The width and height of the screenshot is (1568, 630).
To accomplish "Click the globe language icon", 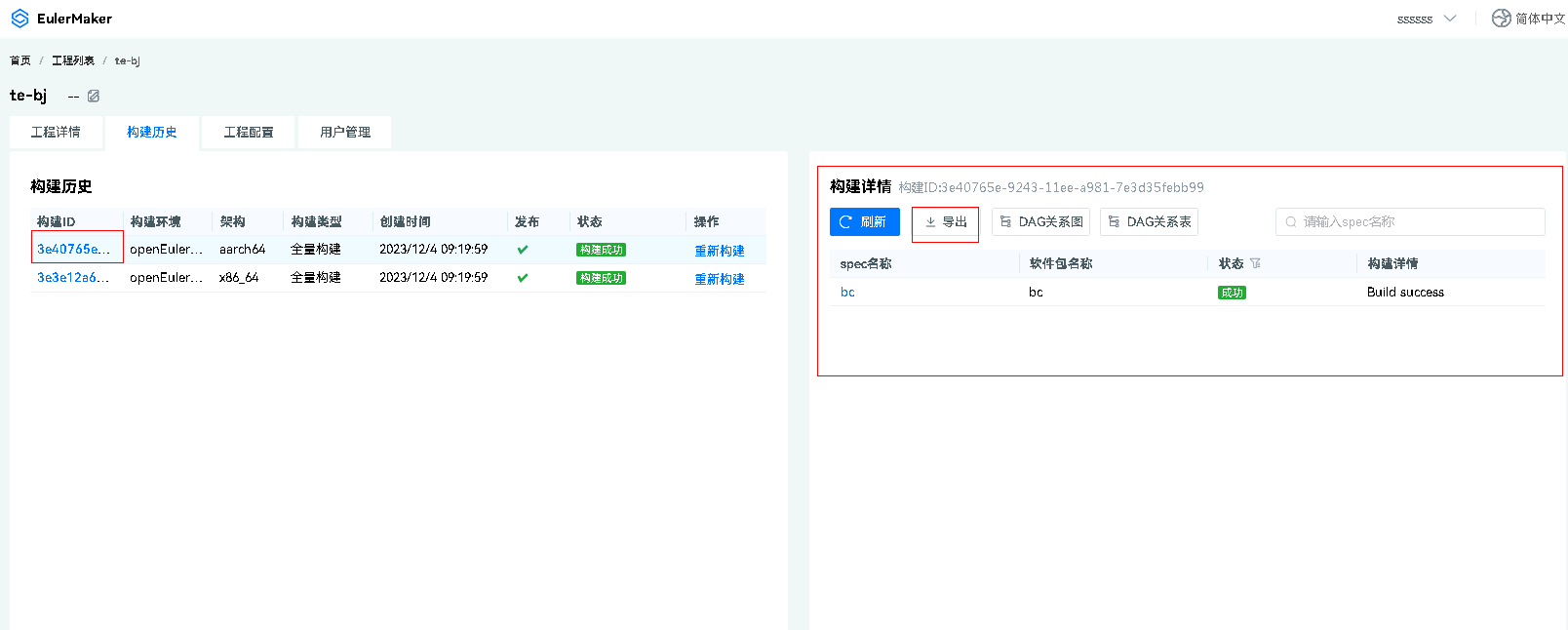I will [x=1501, y=19].
